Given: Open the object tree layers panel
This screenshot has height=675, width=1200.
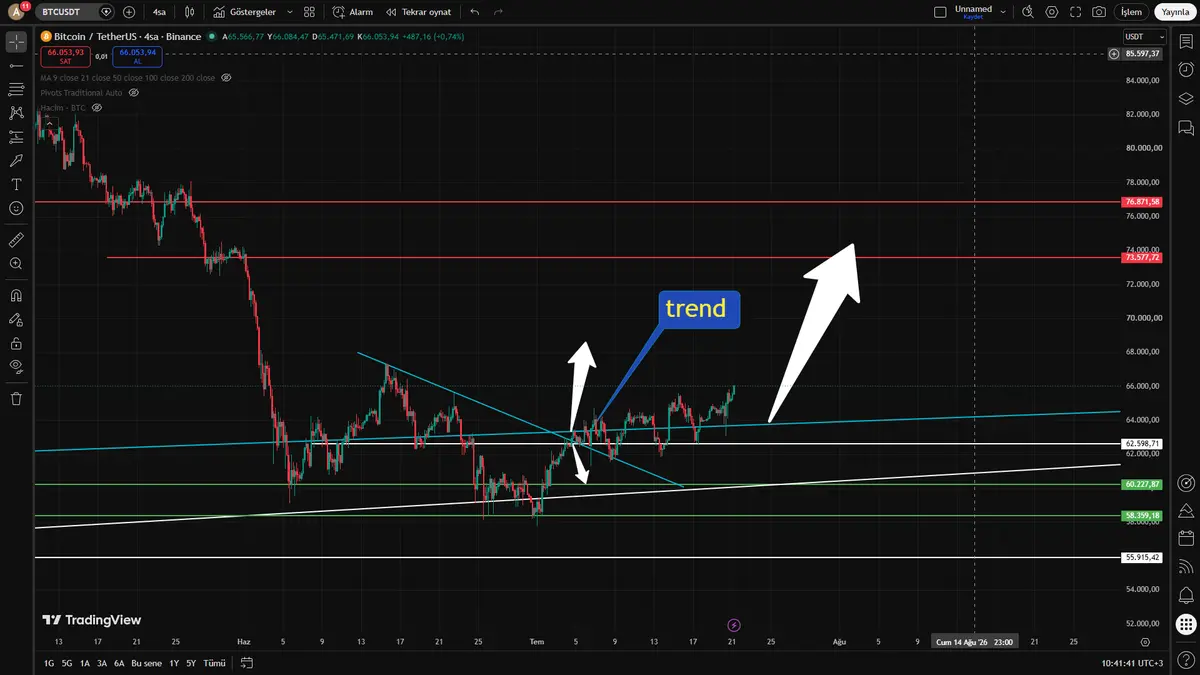Looking at the screenshot, I should click(x=1186, y=98).
